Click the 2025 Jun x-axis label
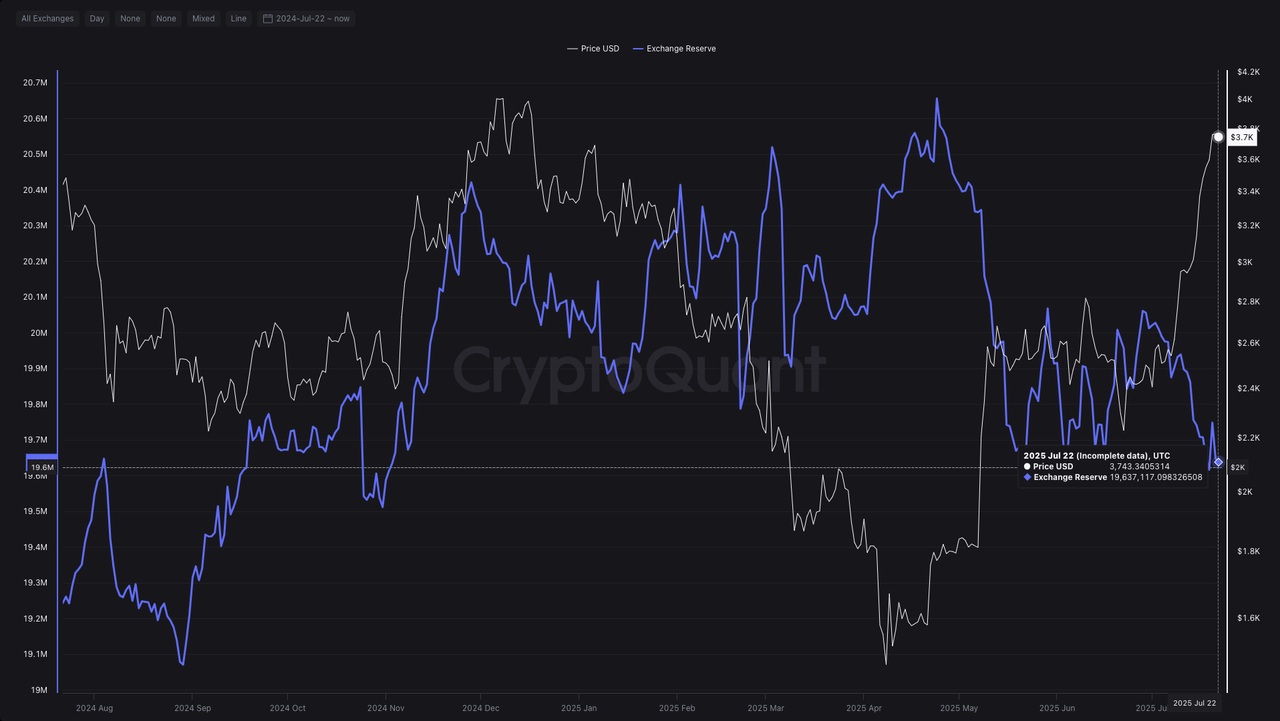 point(1057,708)
